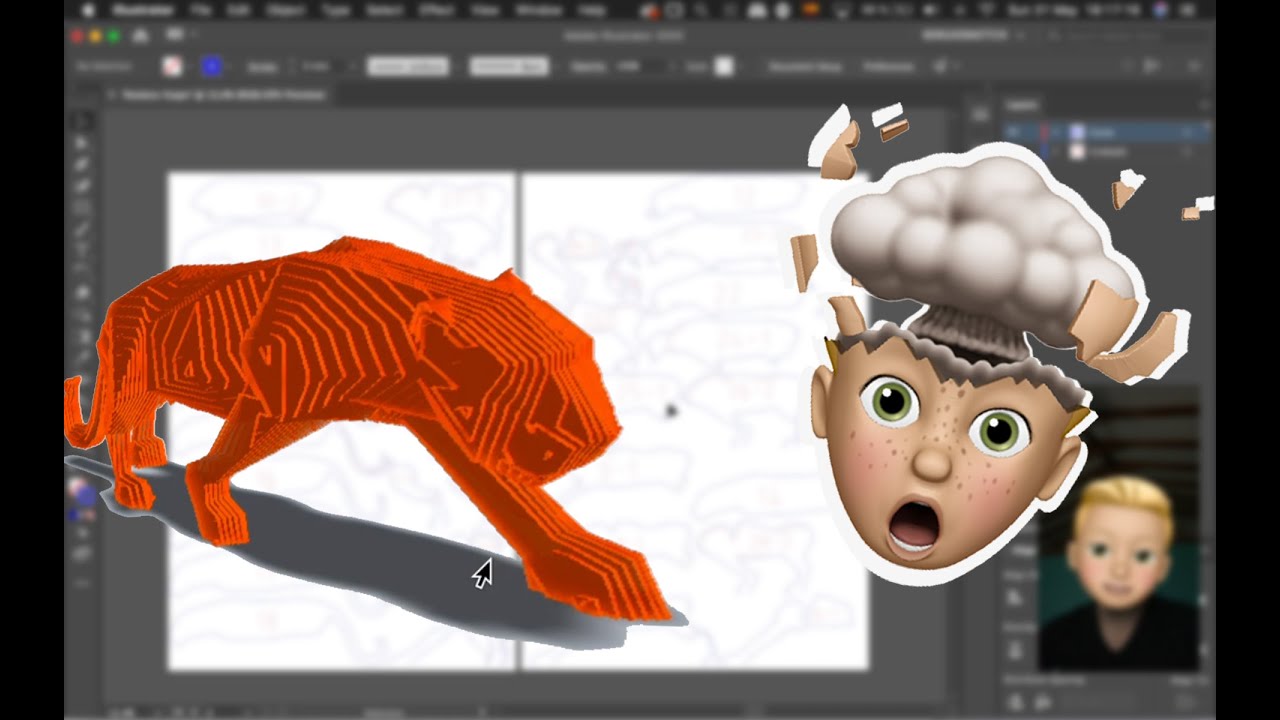Image resolution: width=1280 pixels, height=720 pixels.
Task: Click the blue Stroke color swatch
Action: pyautogui.click(x=211, y=66)
